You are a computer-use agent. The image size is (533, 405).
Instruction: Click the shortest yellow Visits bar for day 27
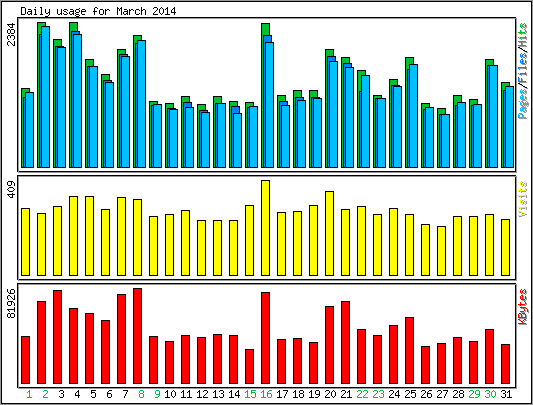[x=442, y=251]
